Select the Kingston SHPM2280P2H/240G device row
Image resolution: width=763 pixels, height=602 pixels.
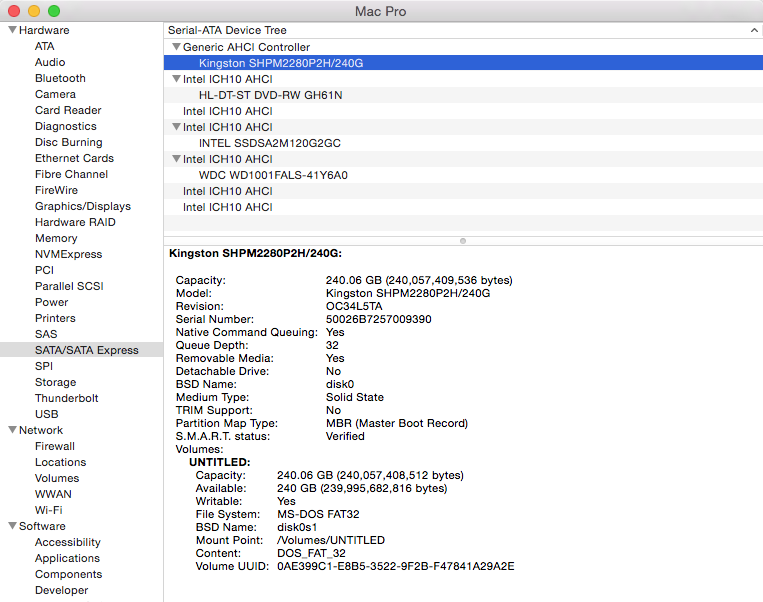[463, 63]
